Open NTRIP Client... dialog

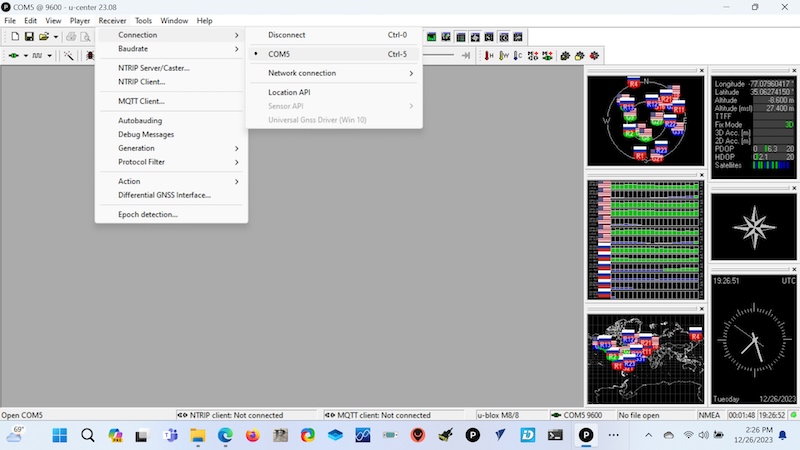(x=141, y=82)
